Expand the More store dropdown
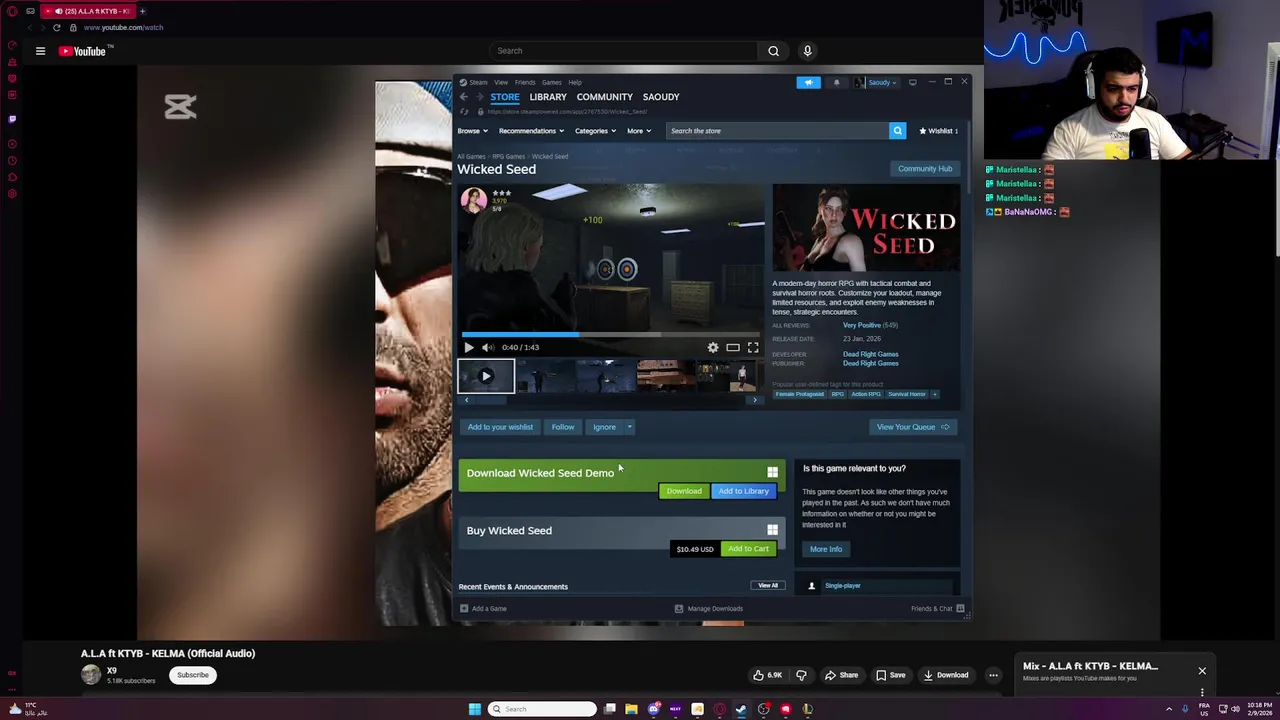 [639, 131]
